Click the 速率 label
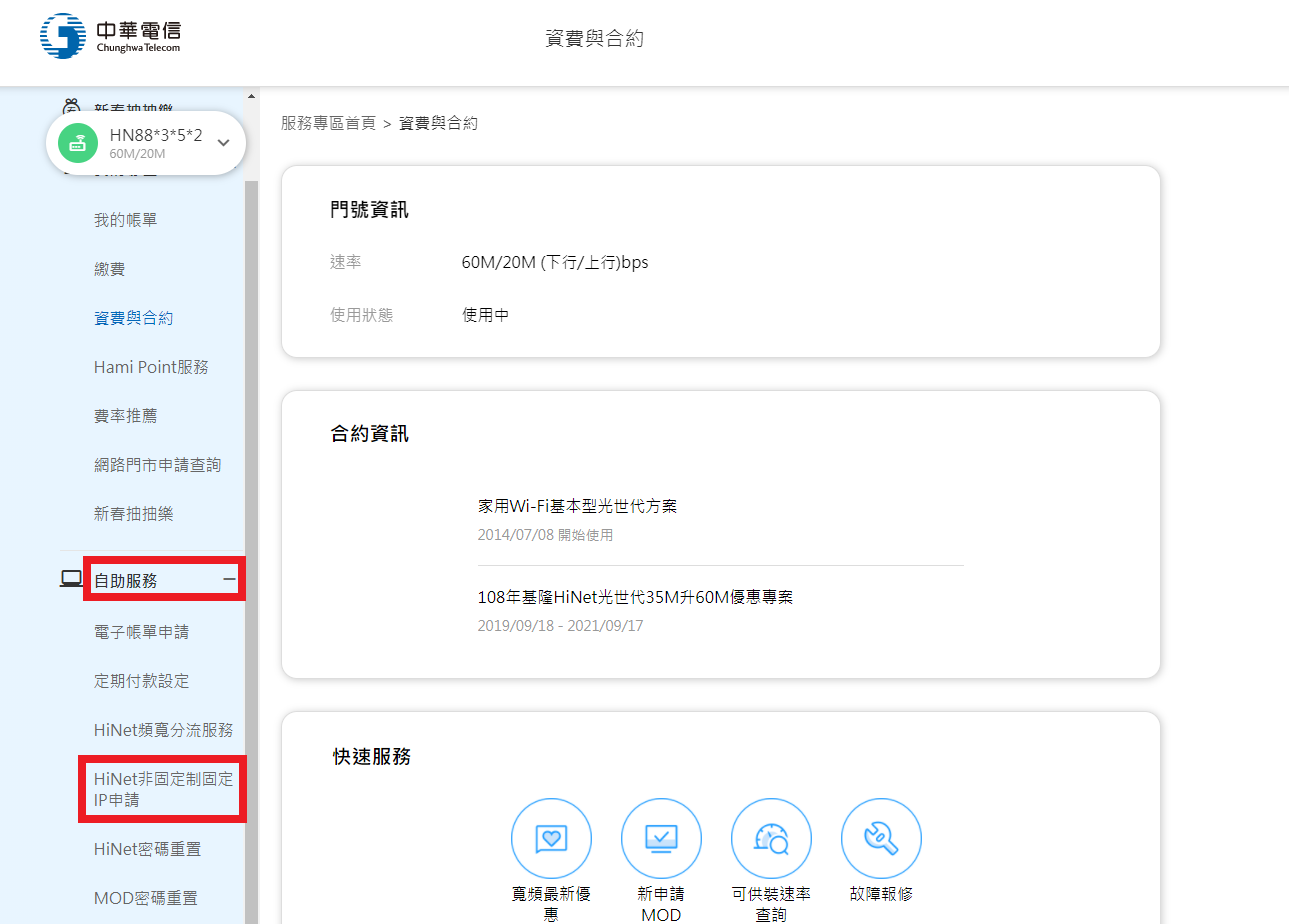The width and height of the screenshot is (1289, 924). (346, 263)
